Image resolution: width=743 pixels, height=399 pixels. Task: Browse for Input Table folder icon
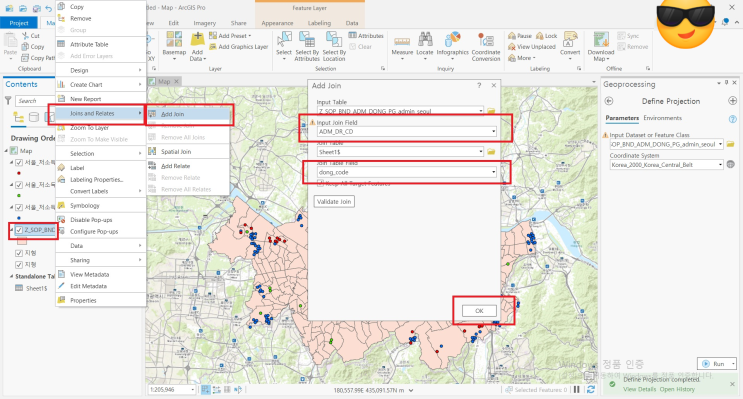tap(491, 111)
